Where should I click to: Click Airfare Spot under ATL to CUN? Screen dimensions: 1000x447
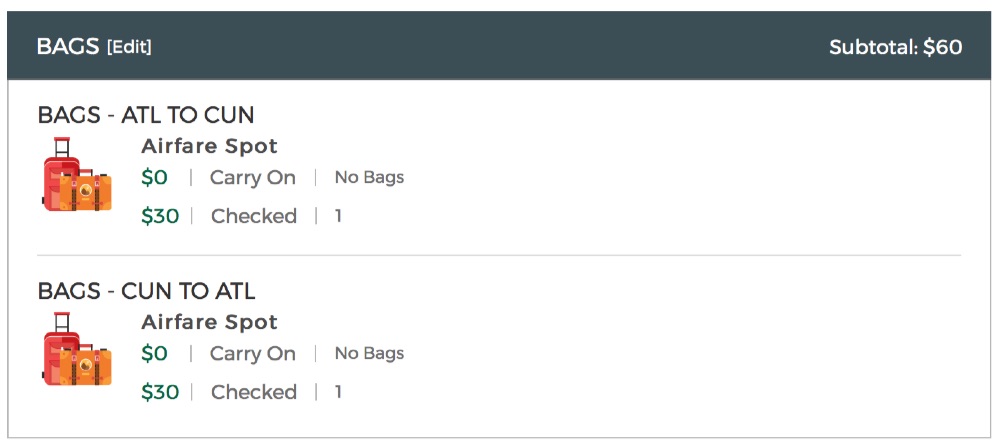click(x=209, y=146)
